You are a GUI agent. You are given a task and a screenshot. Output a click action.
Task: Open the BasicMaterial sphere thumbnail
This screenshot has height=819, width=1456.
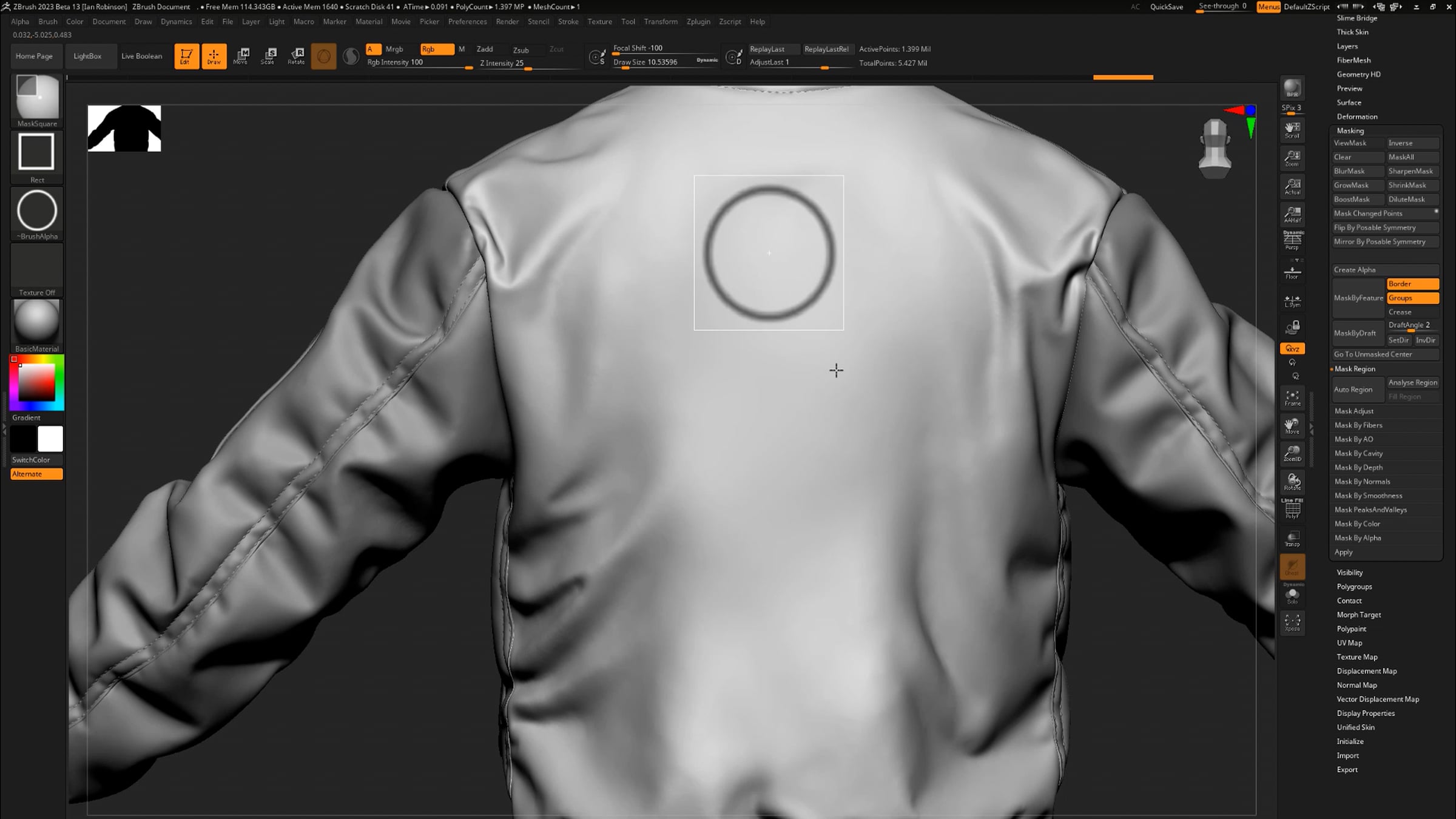(36, 322)
